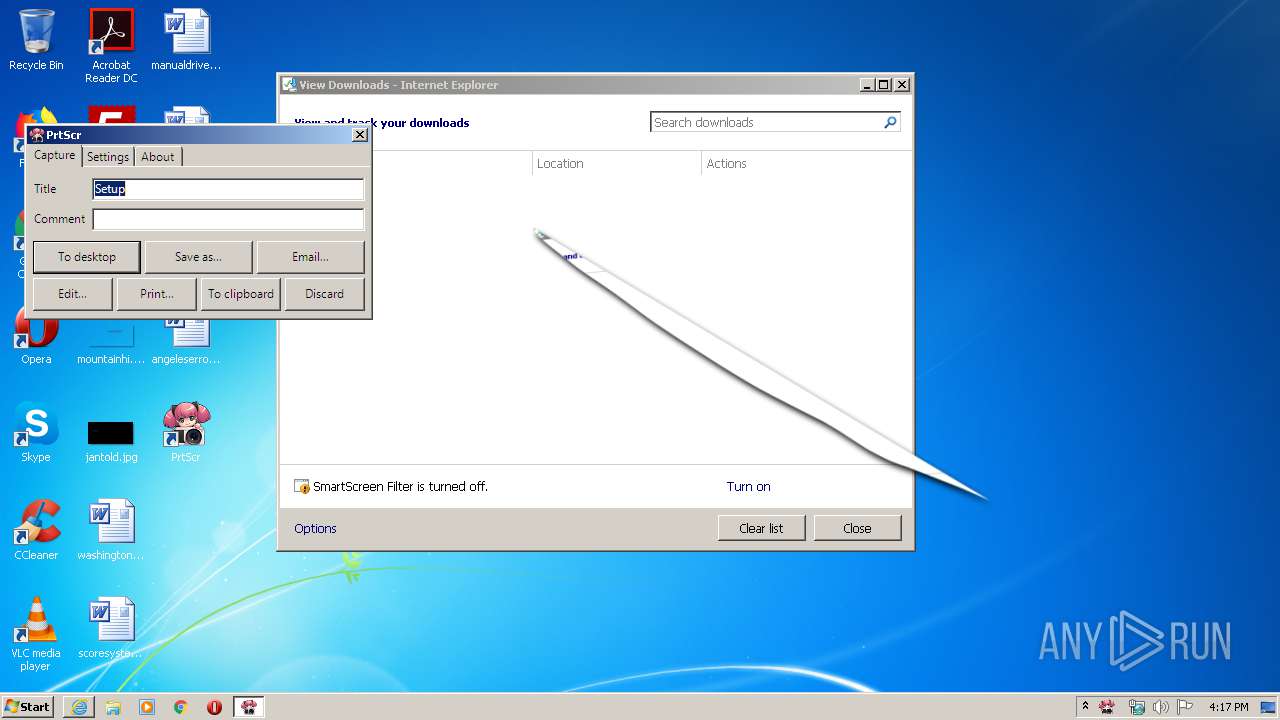1280x720 pixels.
Task: Click the Show desktop button
Action: (1270, 707)
